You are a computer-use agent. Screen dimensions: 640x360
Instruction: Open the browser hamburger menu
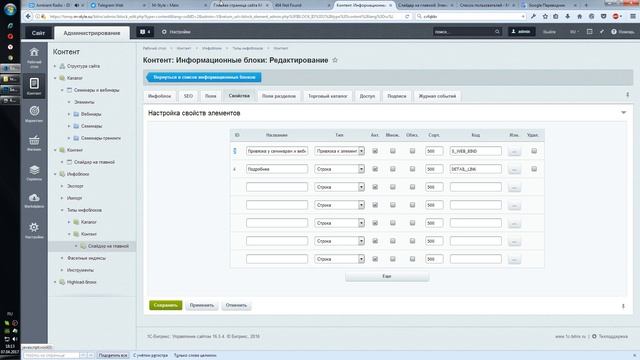pos(633,16)
